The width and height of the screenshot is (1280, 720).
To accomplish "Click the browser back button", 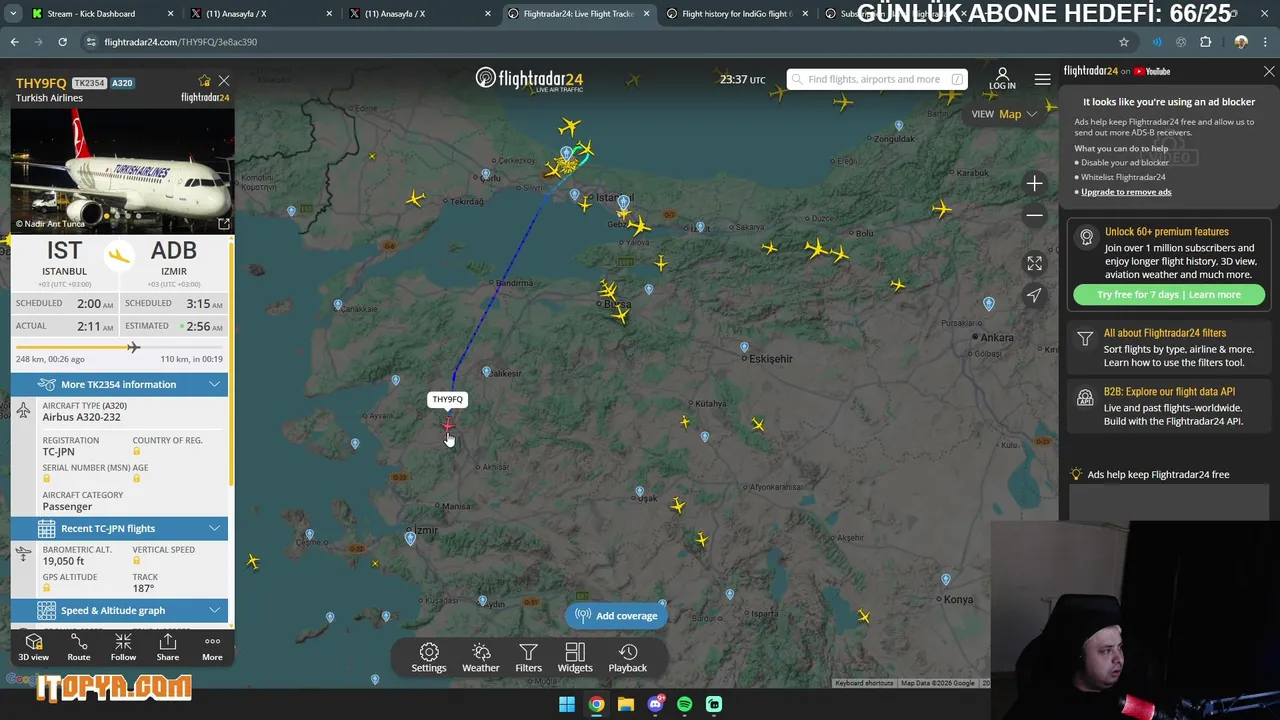I will tap(14, 42).
